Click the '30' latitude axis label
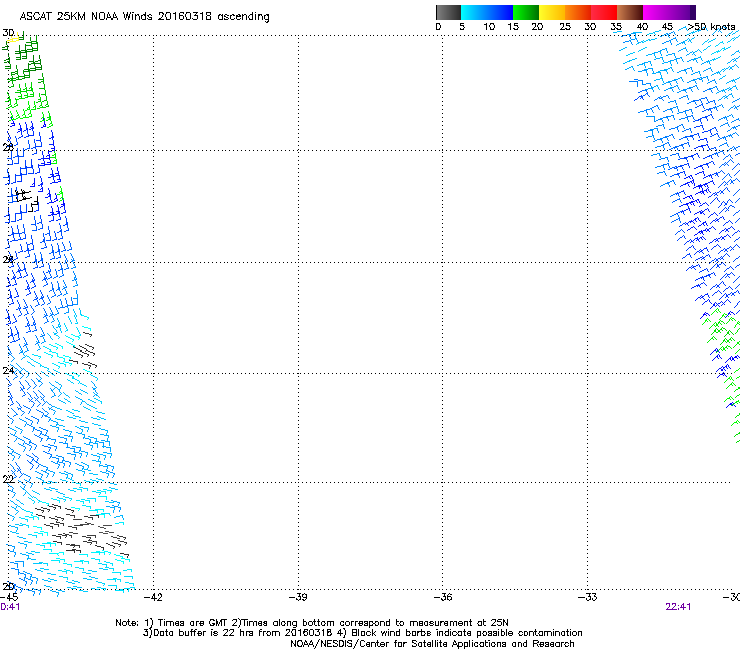740x650 pixels. coord(8,33)
